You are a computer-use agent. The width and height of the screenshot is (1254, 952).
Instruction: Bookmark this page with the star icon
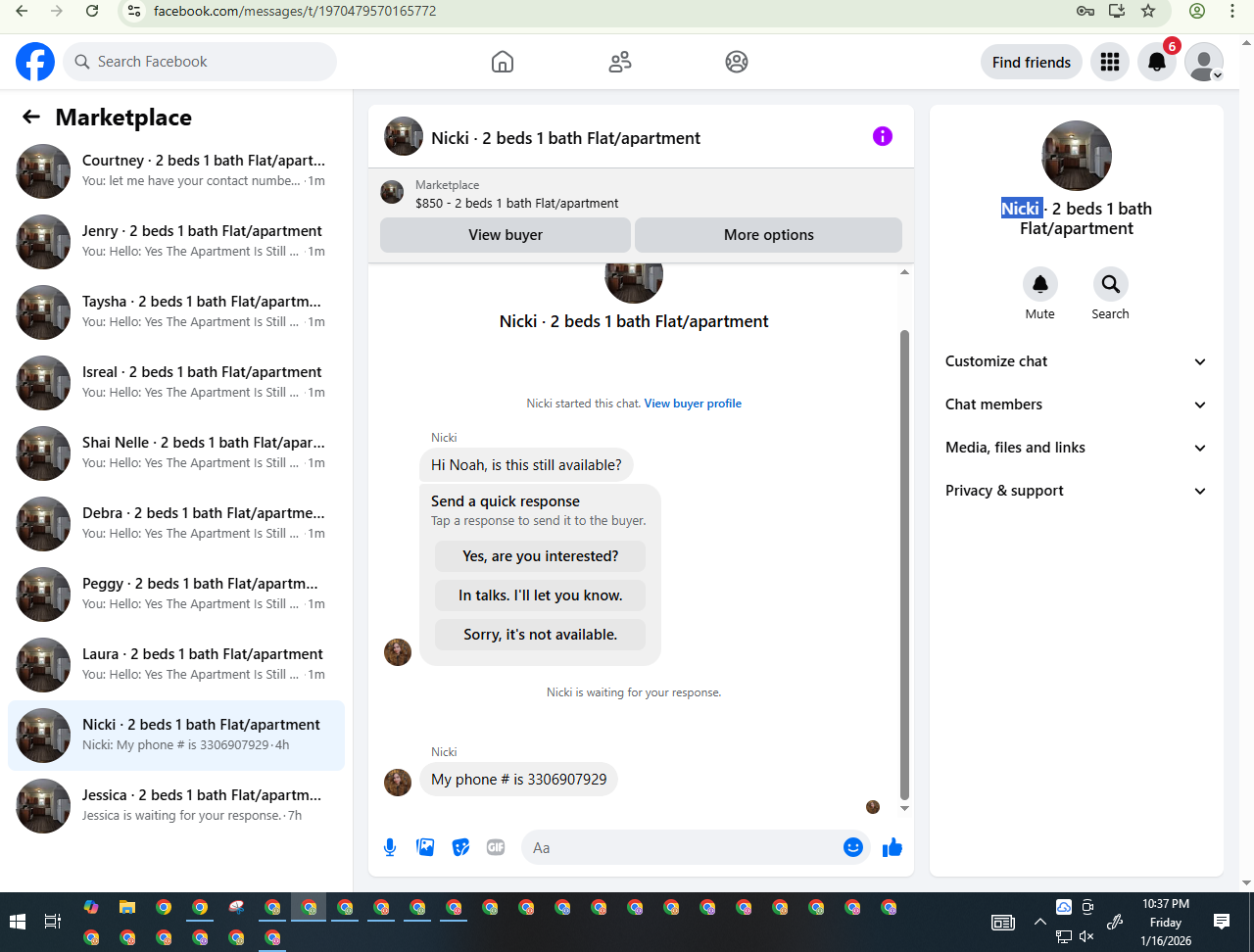click(x=1148, y=11)
